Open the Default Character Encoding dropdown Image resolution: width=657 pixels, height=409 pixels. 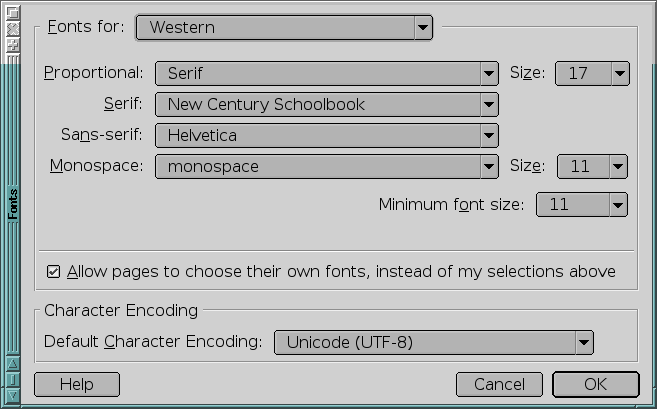click(434, 342)
